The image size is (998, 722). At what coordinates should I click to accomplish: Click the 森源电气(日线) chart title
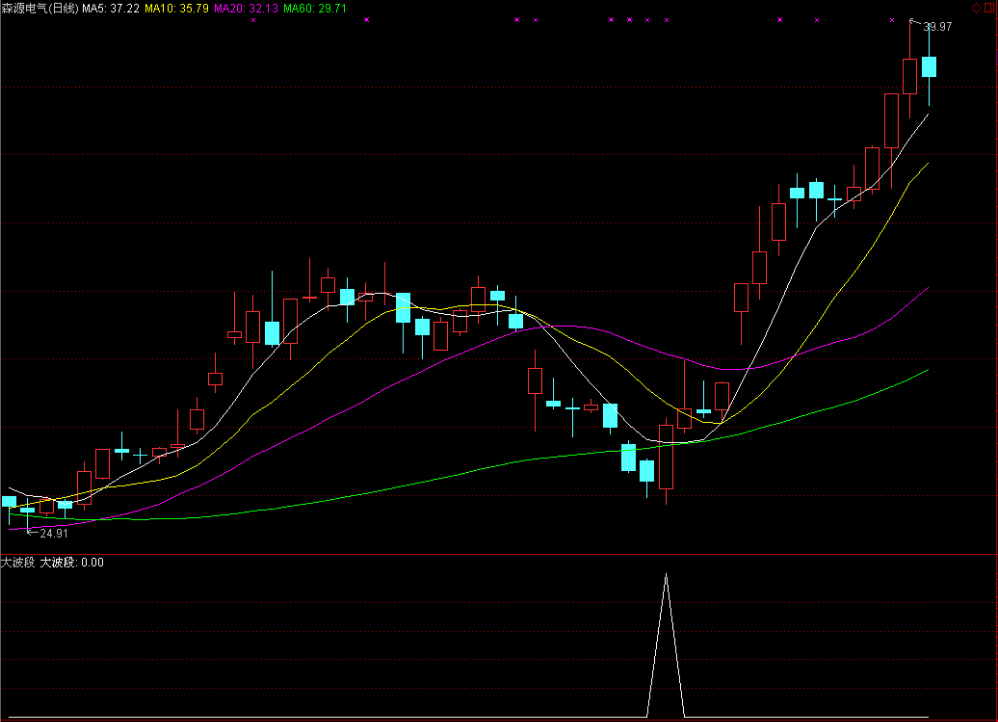(x=40, y=8)
